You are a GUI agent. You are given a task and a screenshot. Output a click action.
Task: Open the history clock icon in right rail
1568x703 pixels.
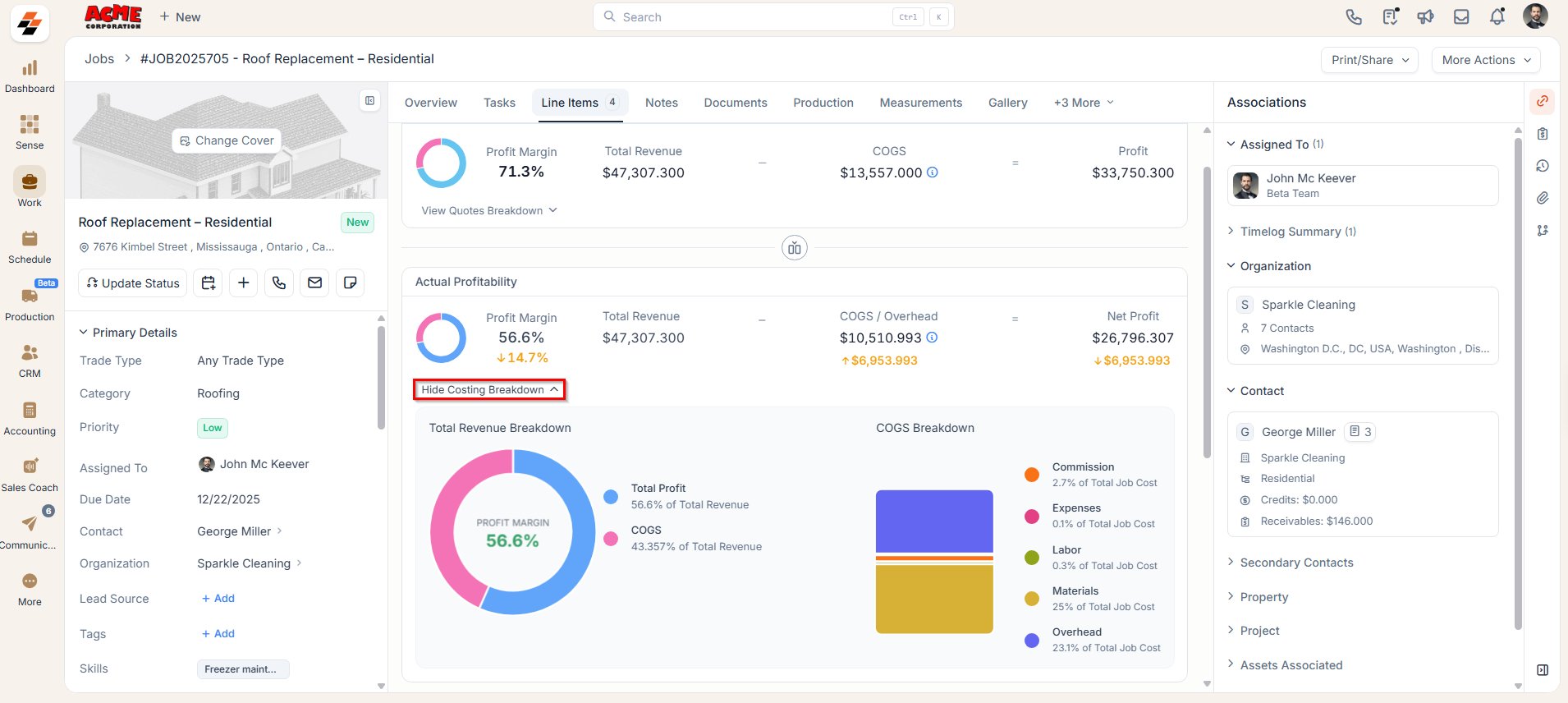point(1543,166)
